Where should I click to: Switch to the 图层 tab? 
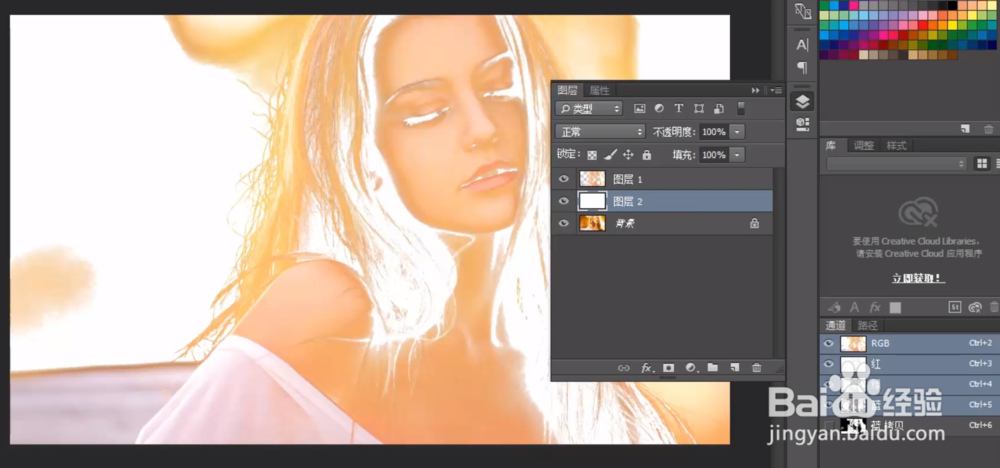tap(567, 91)
